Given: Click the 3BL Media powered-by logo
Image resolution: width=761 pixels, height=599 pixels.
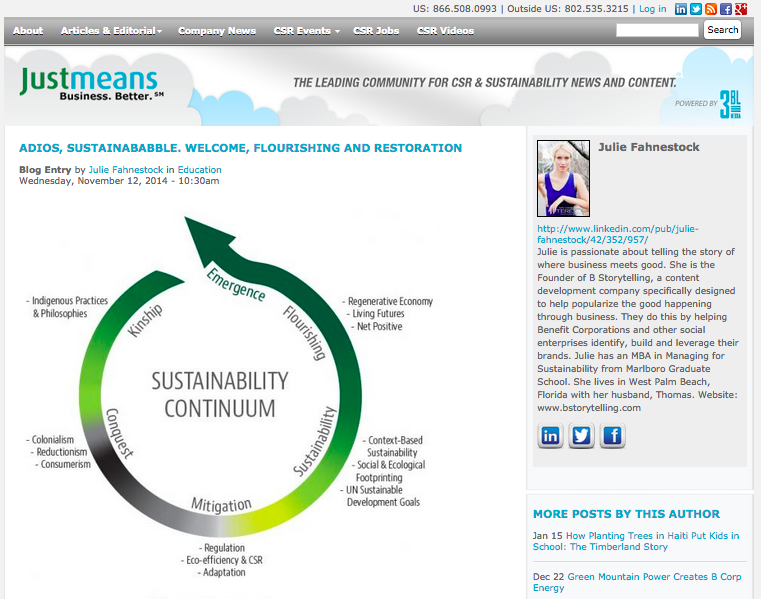Looking at the screenshot, I should pos(730,104).
